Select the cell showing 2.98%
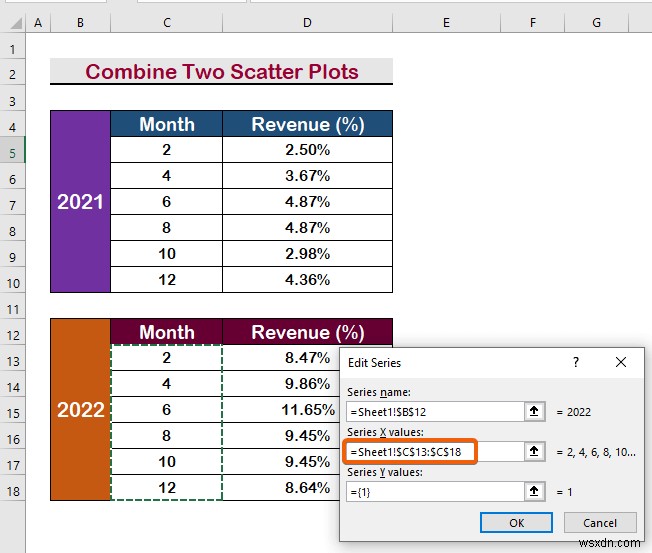This screenshot has height=553, width=652. pos(307,254)
